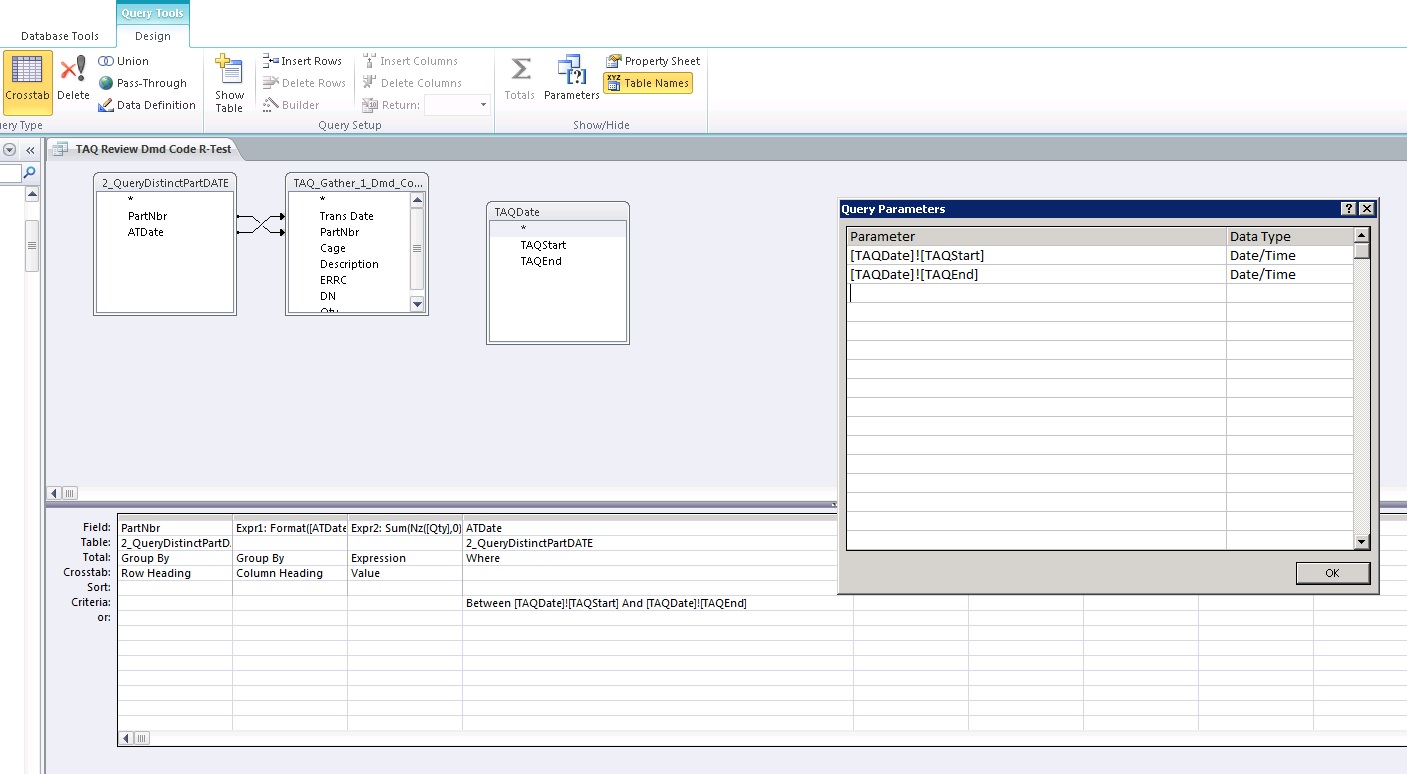Click the empty third parameter row

(1036, 293)
